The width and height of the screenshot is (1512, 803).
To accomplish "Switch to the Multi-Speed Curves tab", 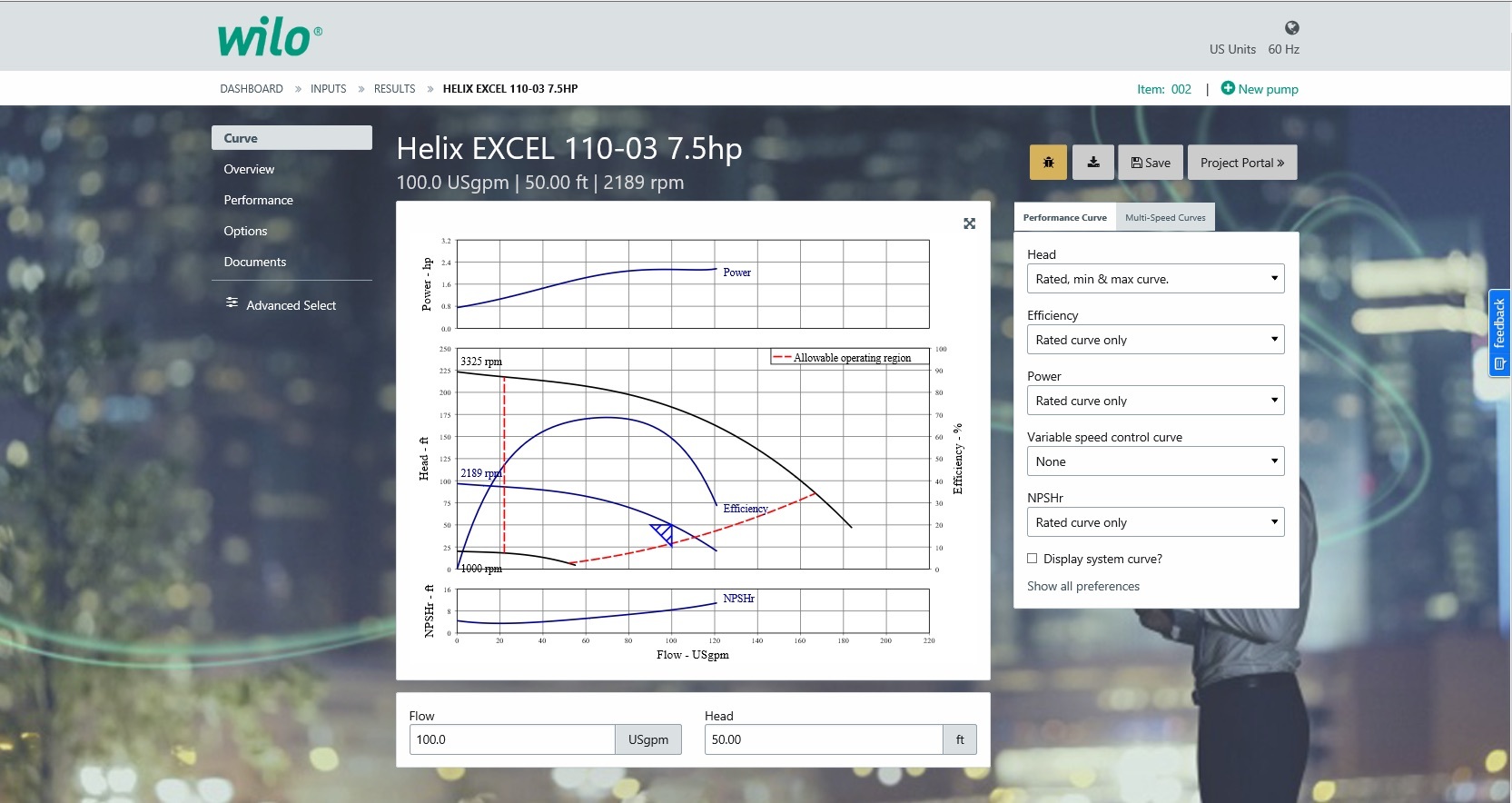I will 1165,218.
